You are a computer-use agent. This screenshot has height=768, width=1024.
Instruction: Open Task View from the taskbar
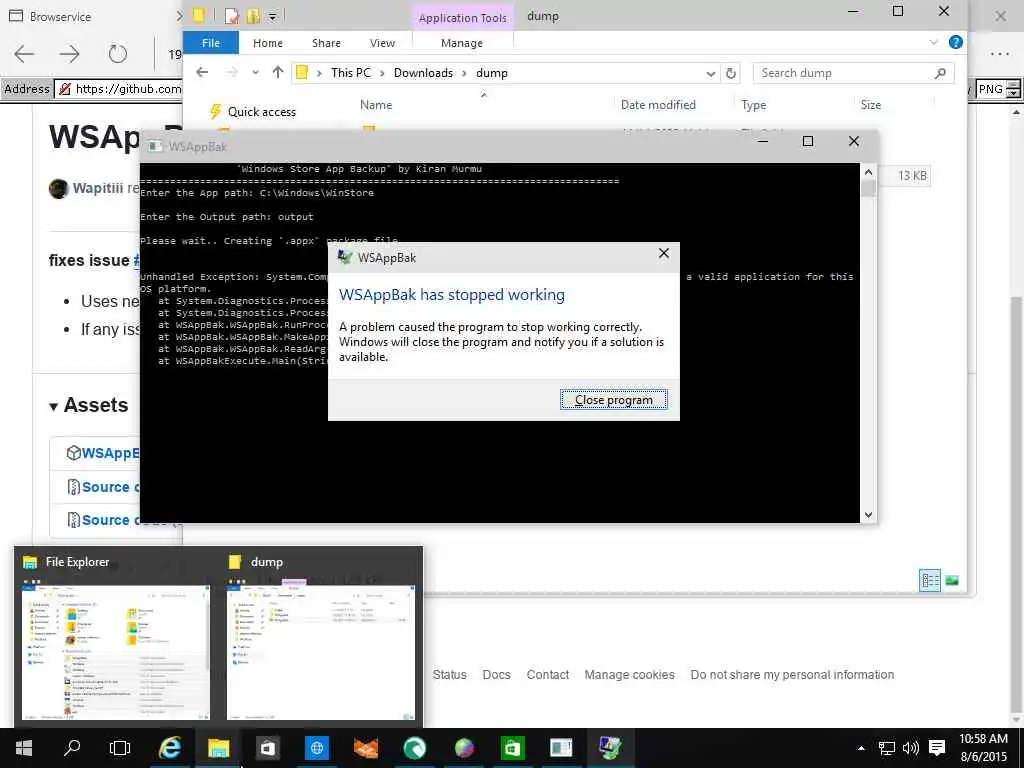(120, 748)
